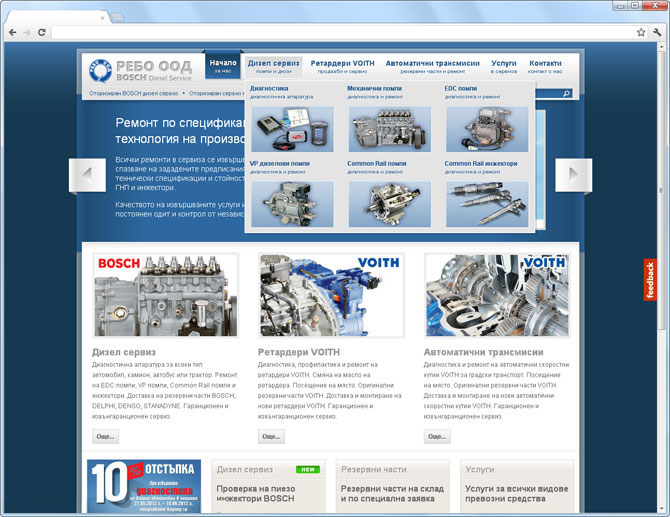The image size is (670, 517).
Task: Click the browser back arrow
Action: [13, 32]
